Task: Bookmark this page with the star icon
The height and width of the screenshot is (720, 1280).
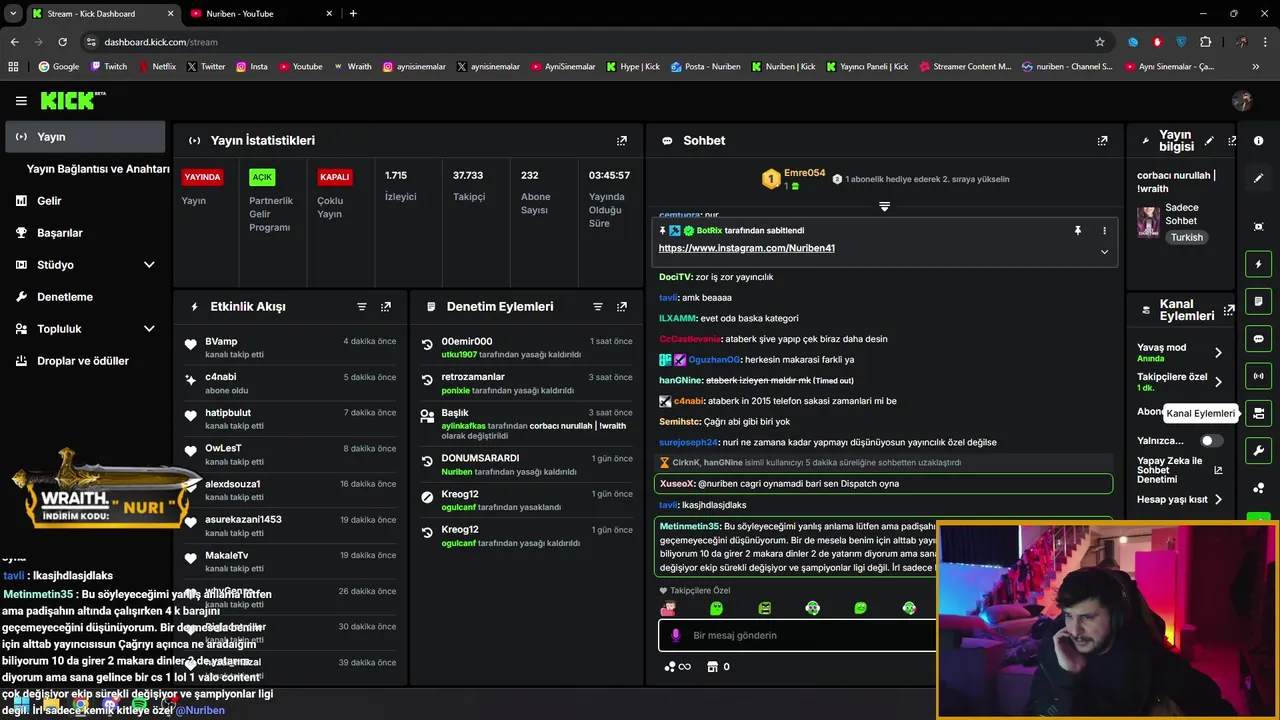Action: [1100, 42]
